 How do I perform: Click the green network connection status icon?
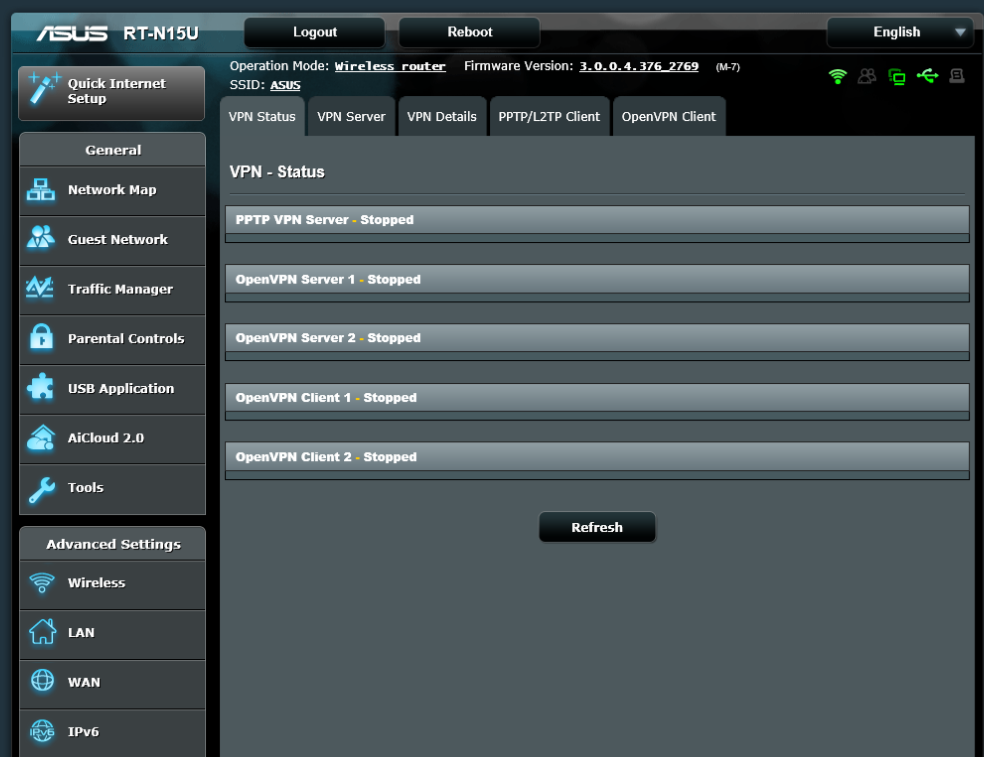pyautogui.click(x=897, y=77)
